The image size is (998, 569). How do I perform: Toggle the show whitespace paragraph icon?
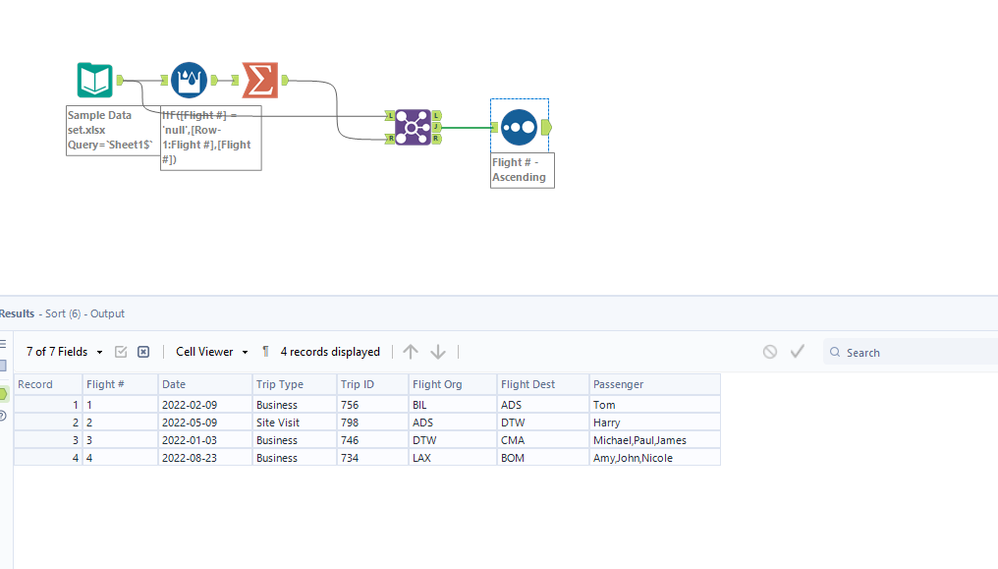coord(265,351)
